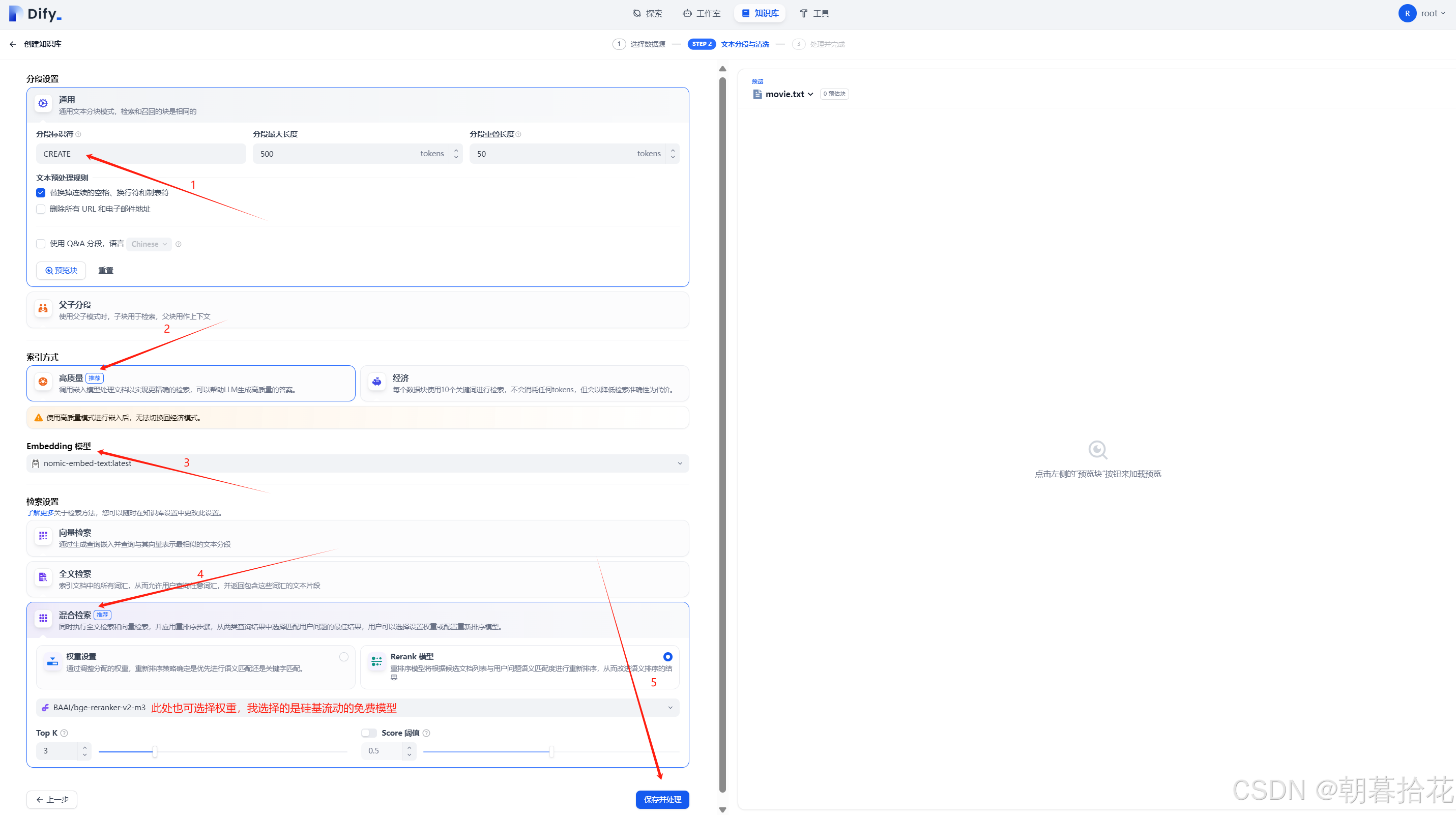Click the help icon beside Top K
The height and width of the screenshot is (815, 1456).
point(65,733)
